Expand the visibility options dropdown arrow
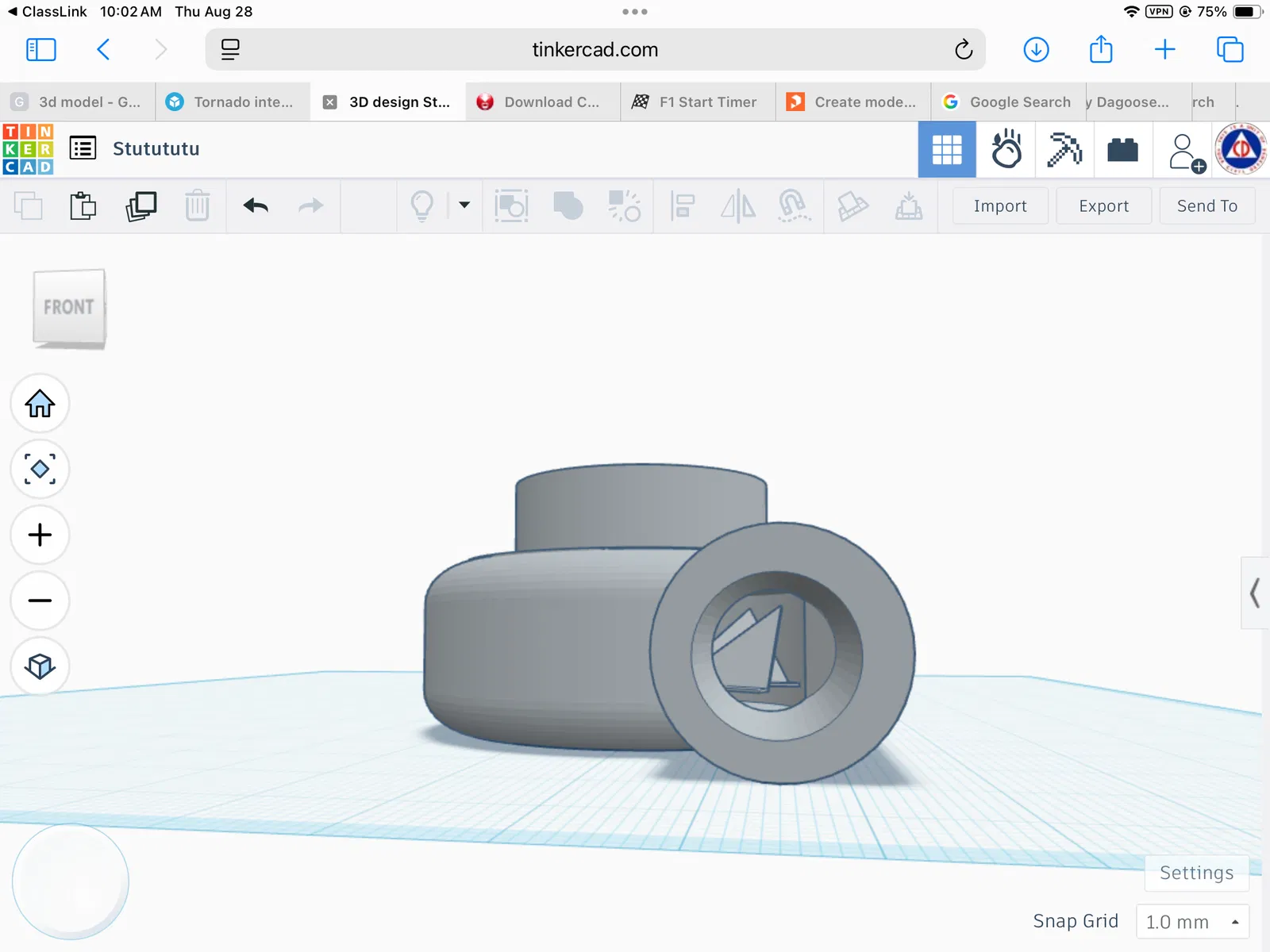Image resolution: width=1270 pixels, height=952 pixels. click(x=464, y=205)
